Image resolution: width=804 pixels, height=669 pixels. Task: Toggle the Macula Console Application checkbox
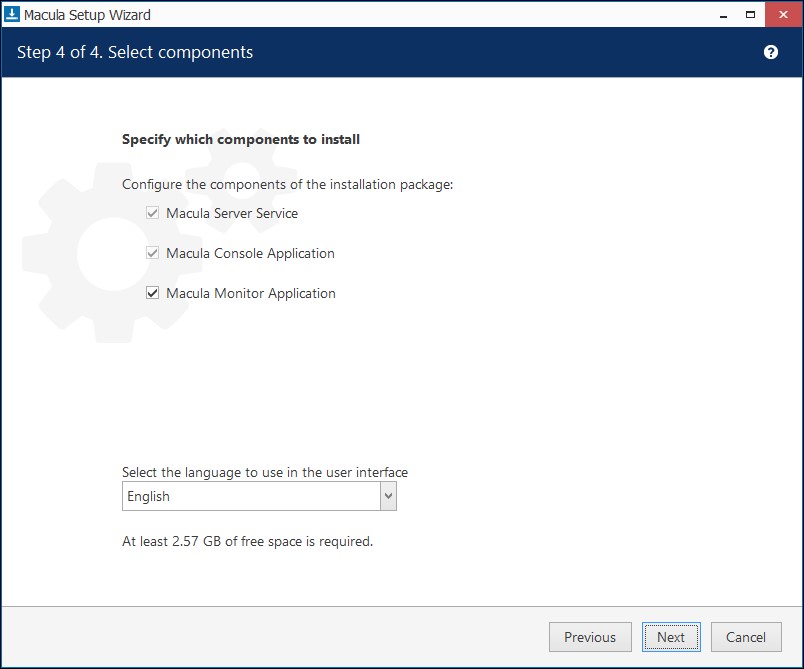point(153,253)
